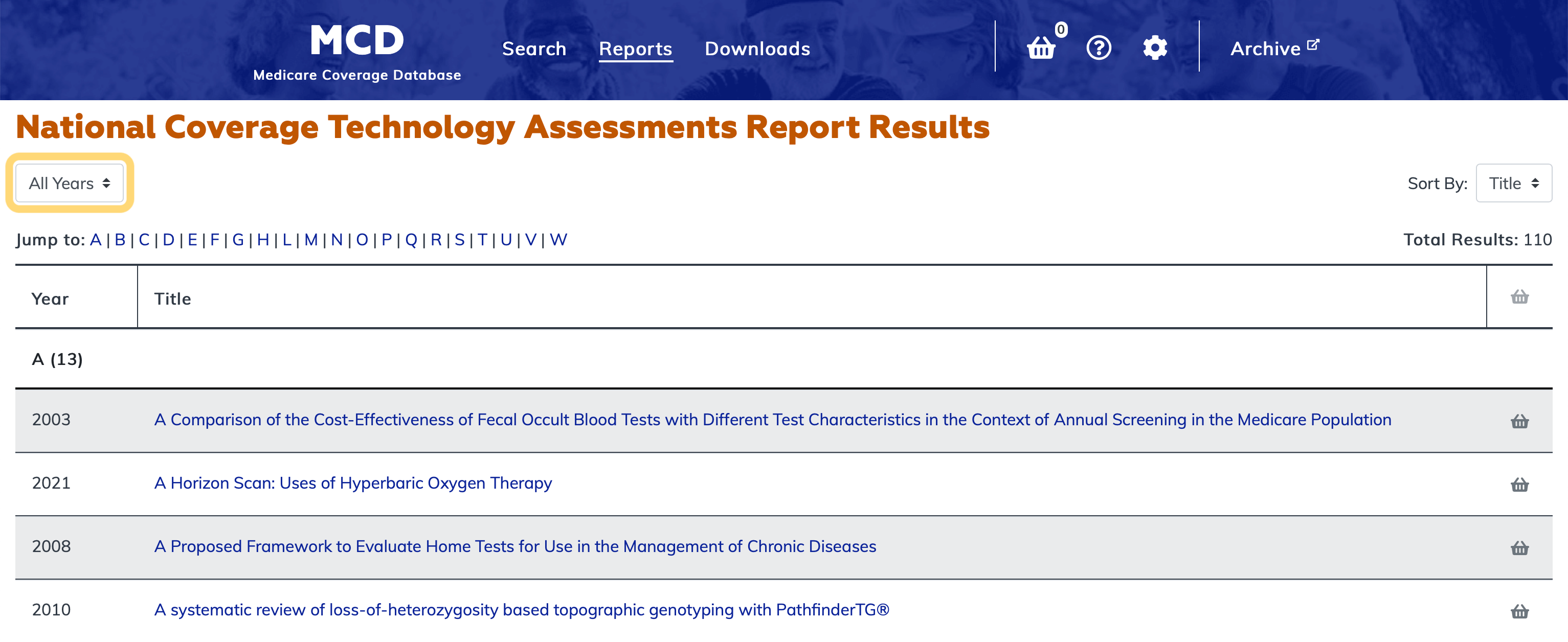Viewport: 1568px width, 642px height.
Task: Add the 2003 Fecal Occult Blood report to basket
Action: tap(1519, 421)
